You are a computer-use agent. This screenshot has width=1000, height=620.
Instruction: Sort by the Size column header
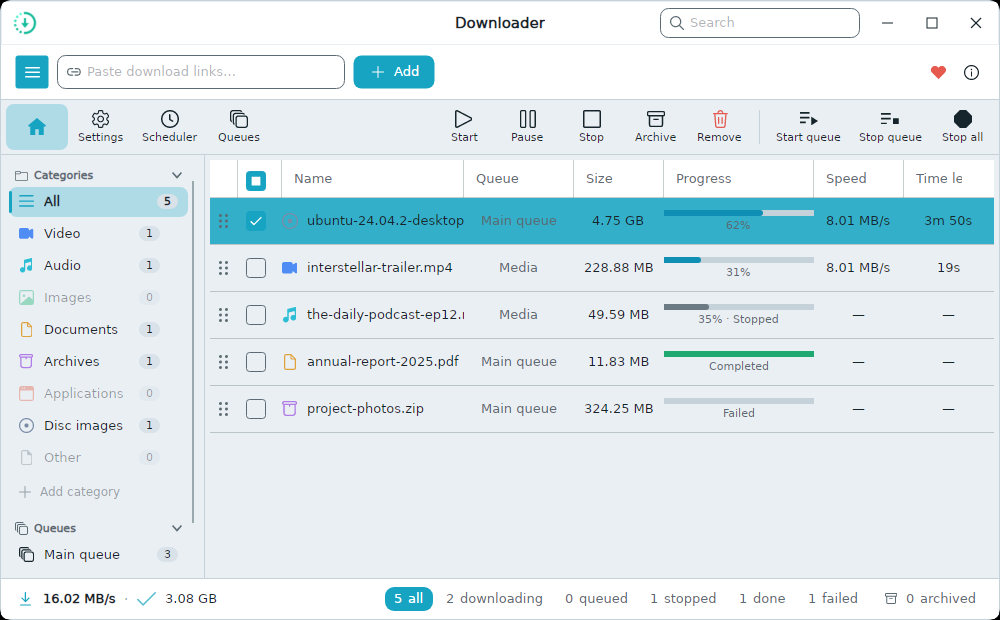[619, 179]
